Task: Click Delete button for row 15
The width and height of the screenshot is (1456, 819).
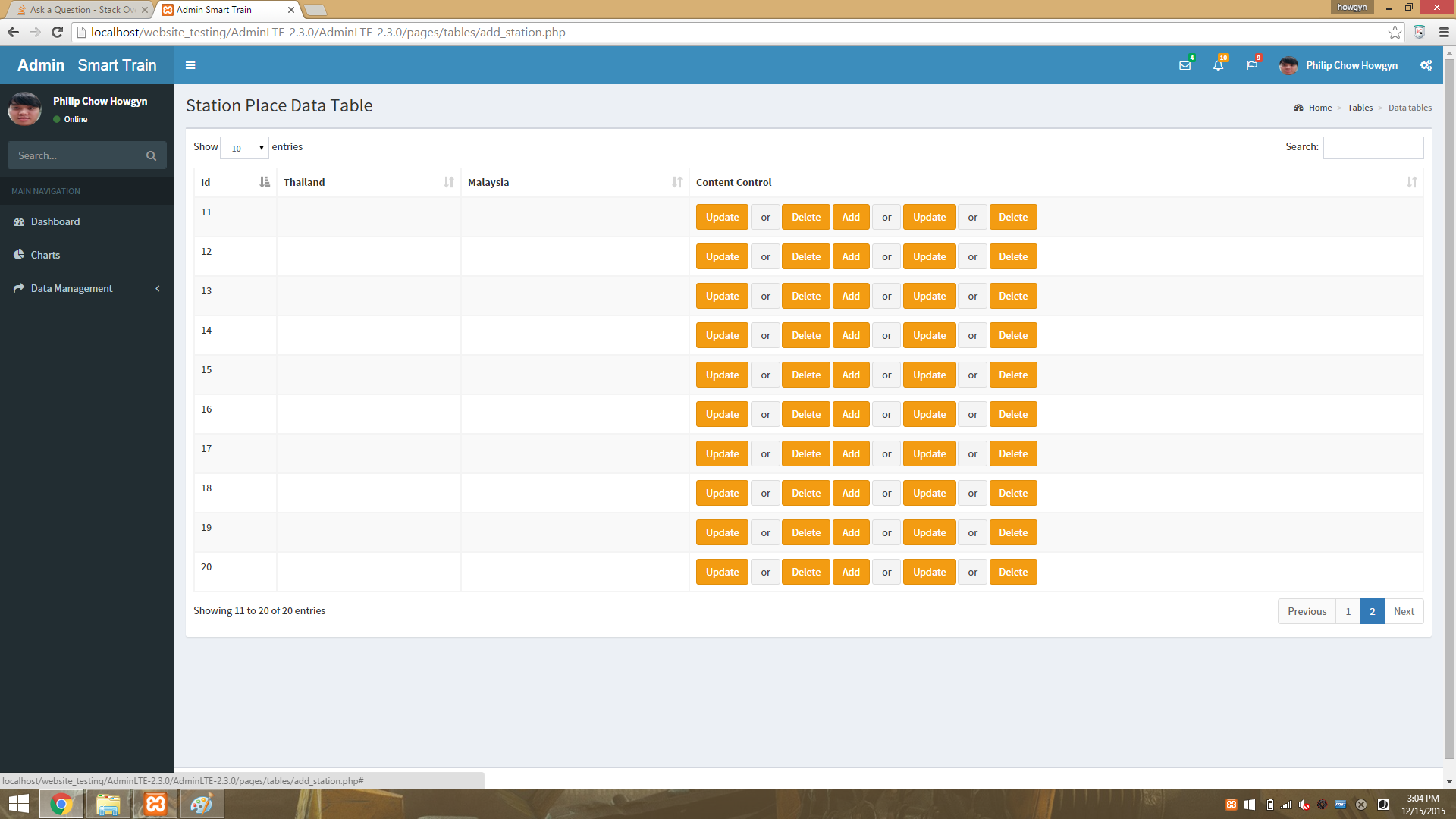Action: coord(806,375)
